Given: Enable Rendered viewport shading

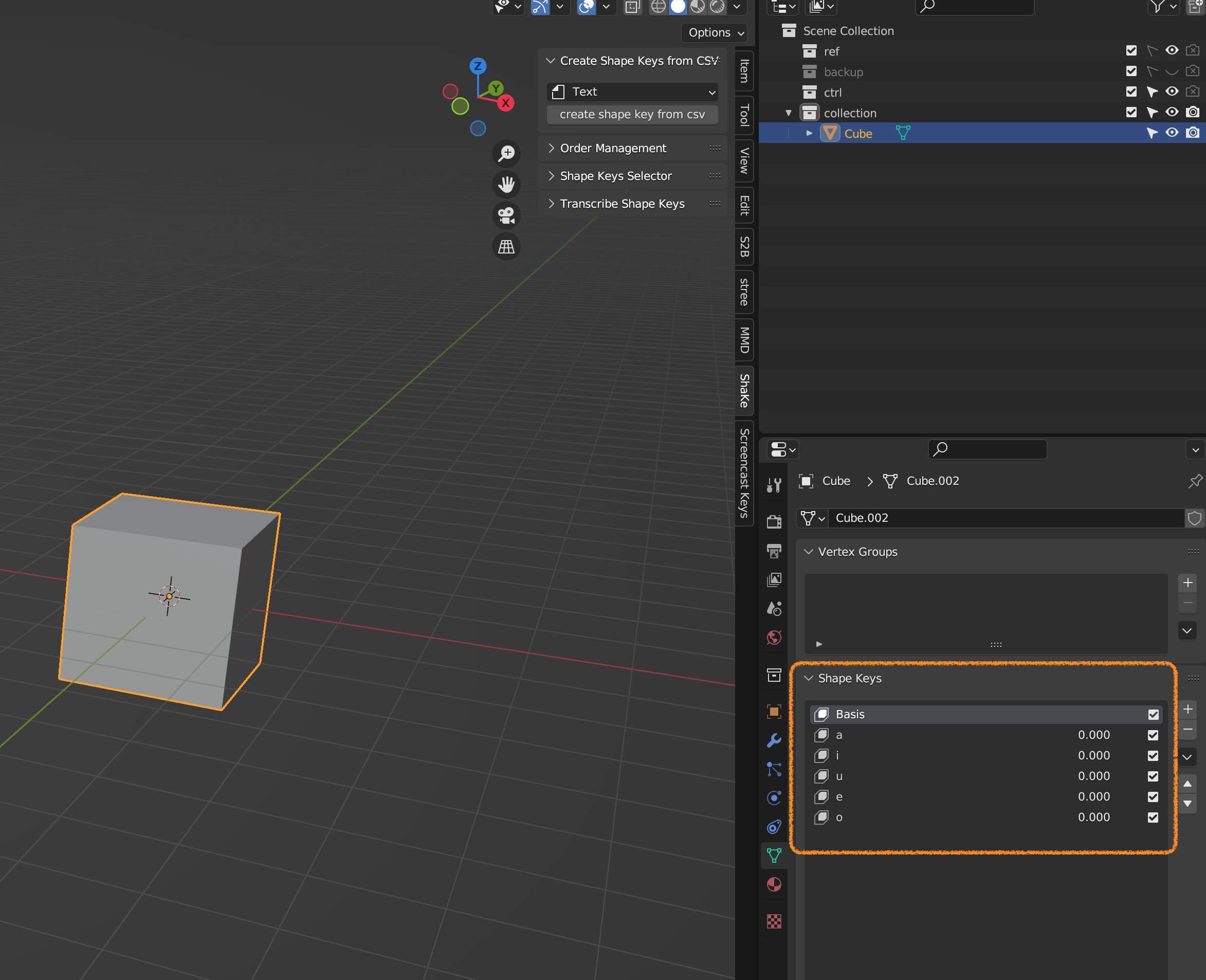Looking at the screenshot, I should pos(716,7).
